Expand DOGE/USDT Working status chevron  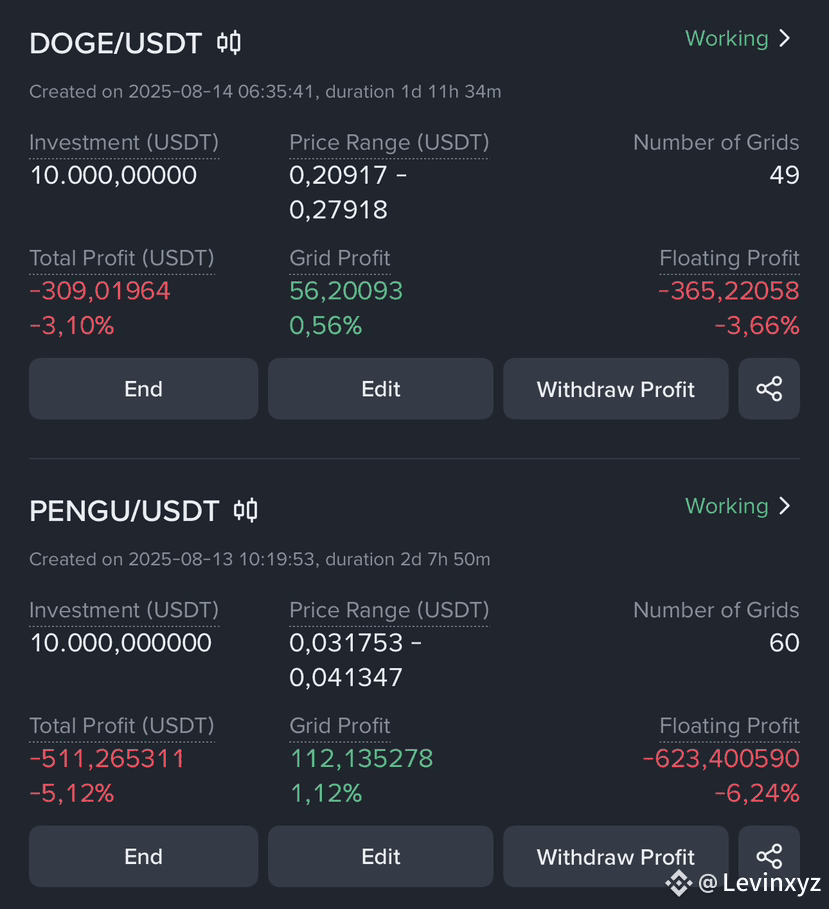pyautogui.click(x=785, y=38)
